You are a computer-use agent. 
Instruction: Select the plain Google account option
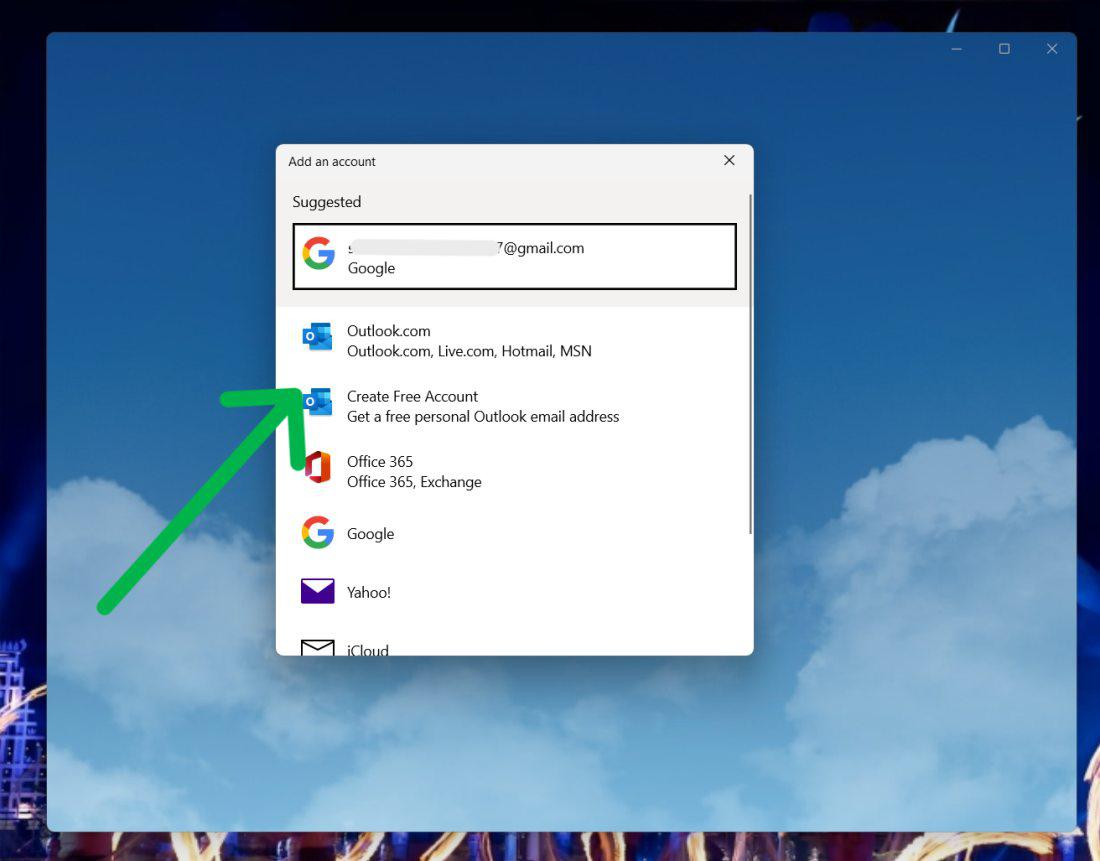click(x=514, y=533)
